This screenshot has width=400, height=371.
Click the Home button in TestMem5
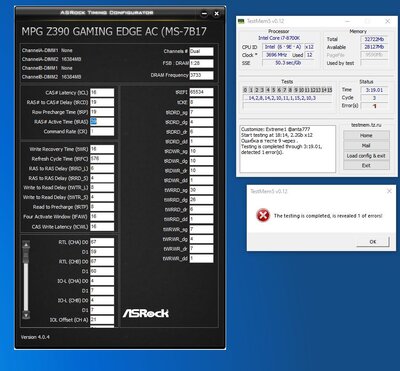(x=366, y=135)
